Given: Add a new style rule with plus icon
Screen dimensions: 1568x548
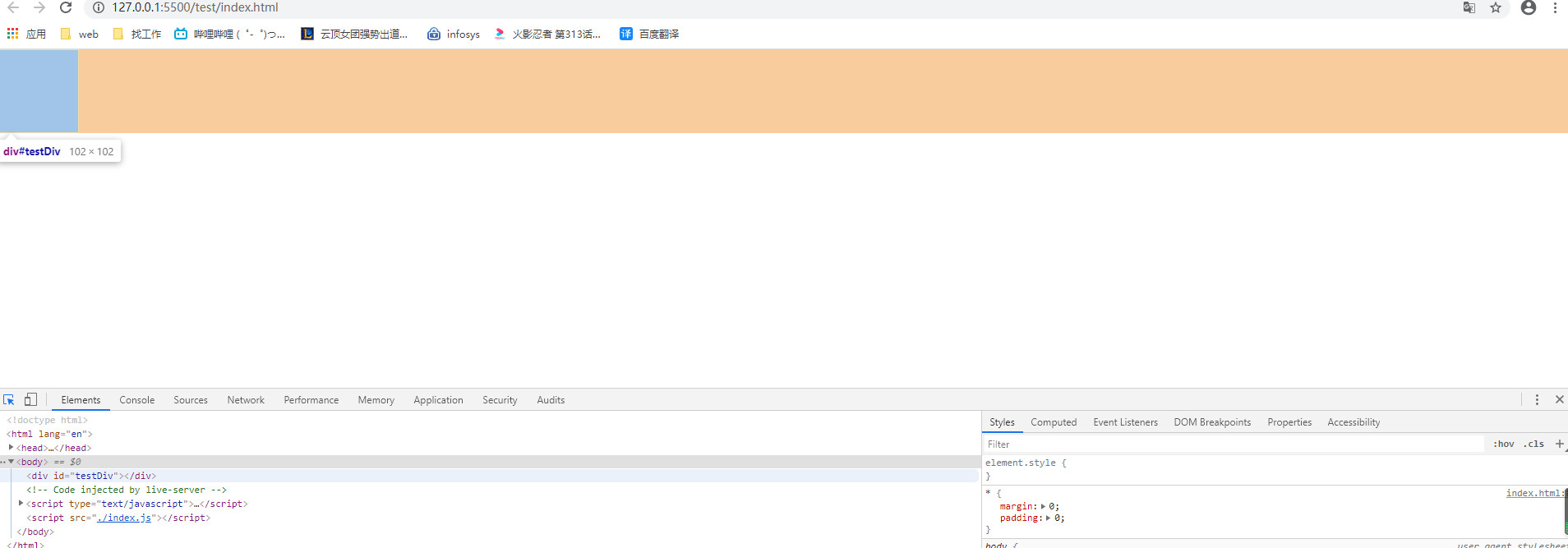Looking at the screenshot, I should pos(1559,444).
